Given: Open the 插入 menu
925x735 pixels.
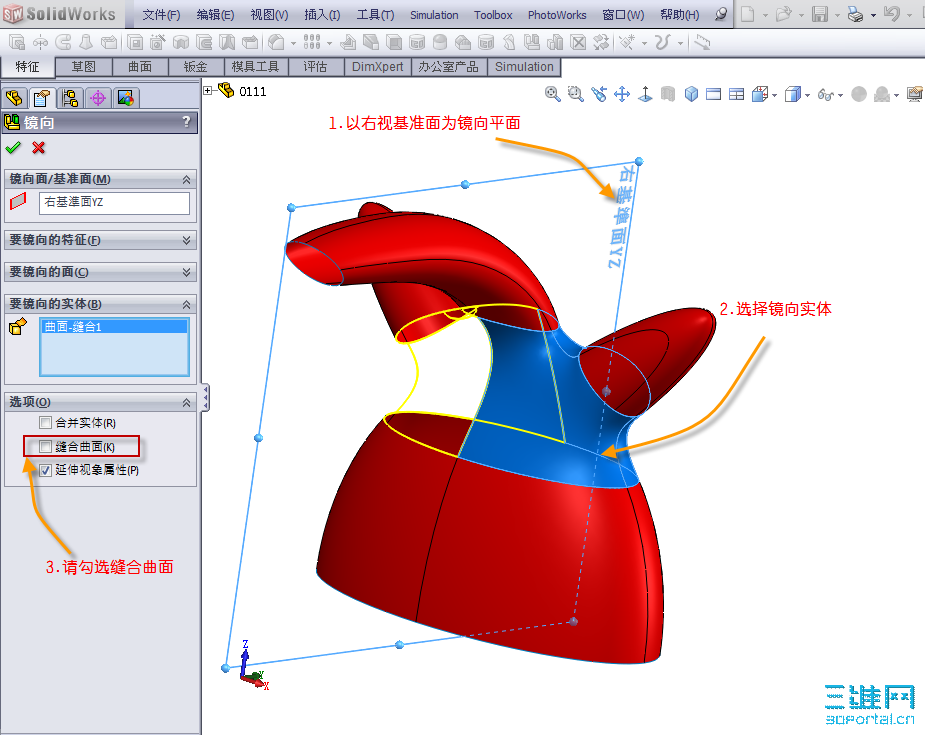Looking at the screenshot, I should tap(322, 15).
